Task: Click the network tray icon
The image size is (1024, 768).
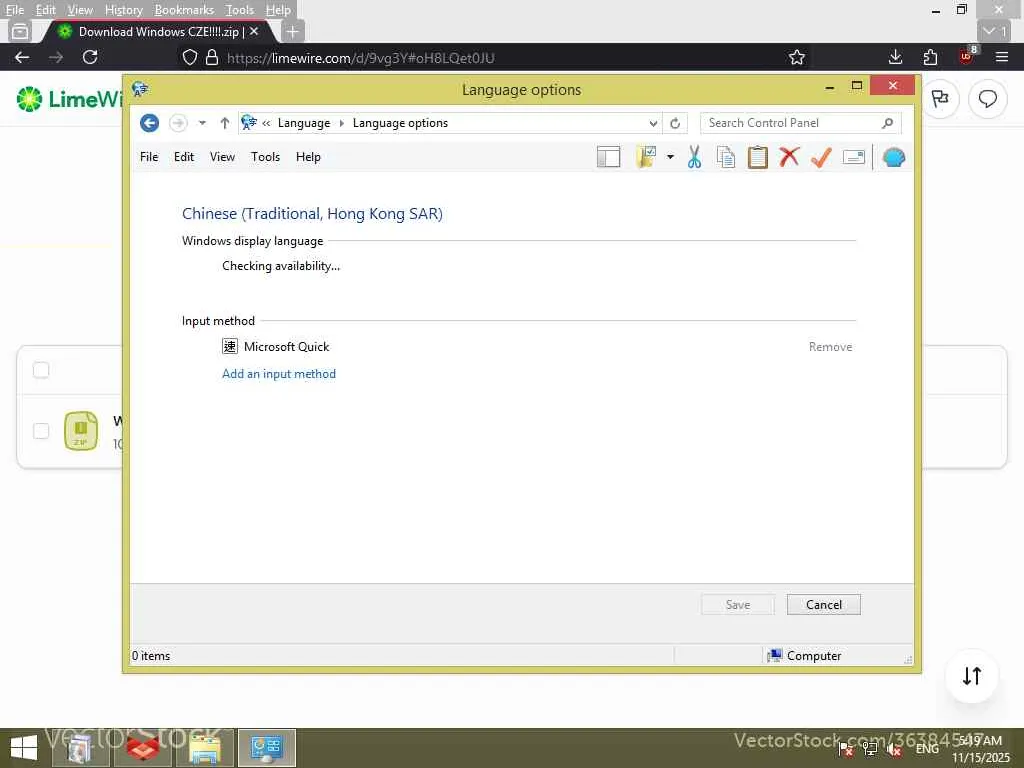Action: coord(870,750)
